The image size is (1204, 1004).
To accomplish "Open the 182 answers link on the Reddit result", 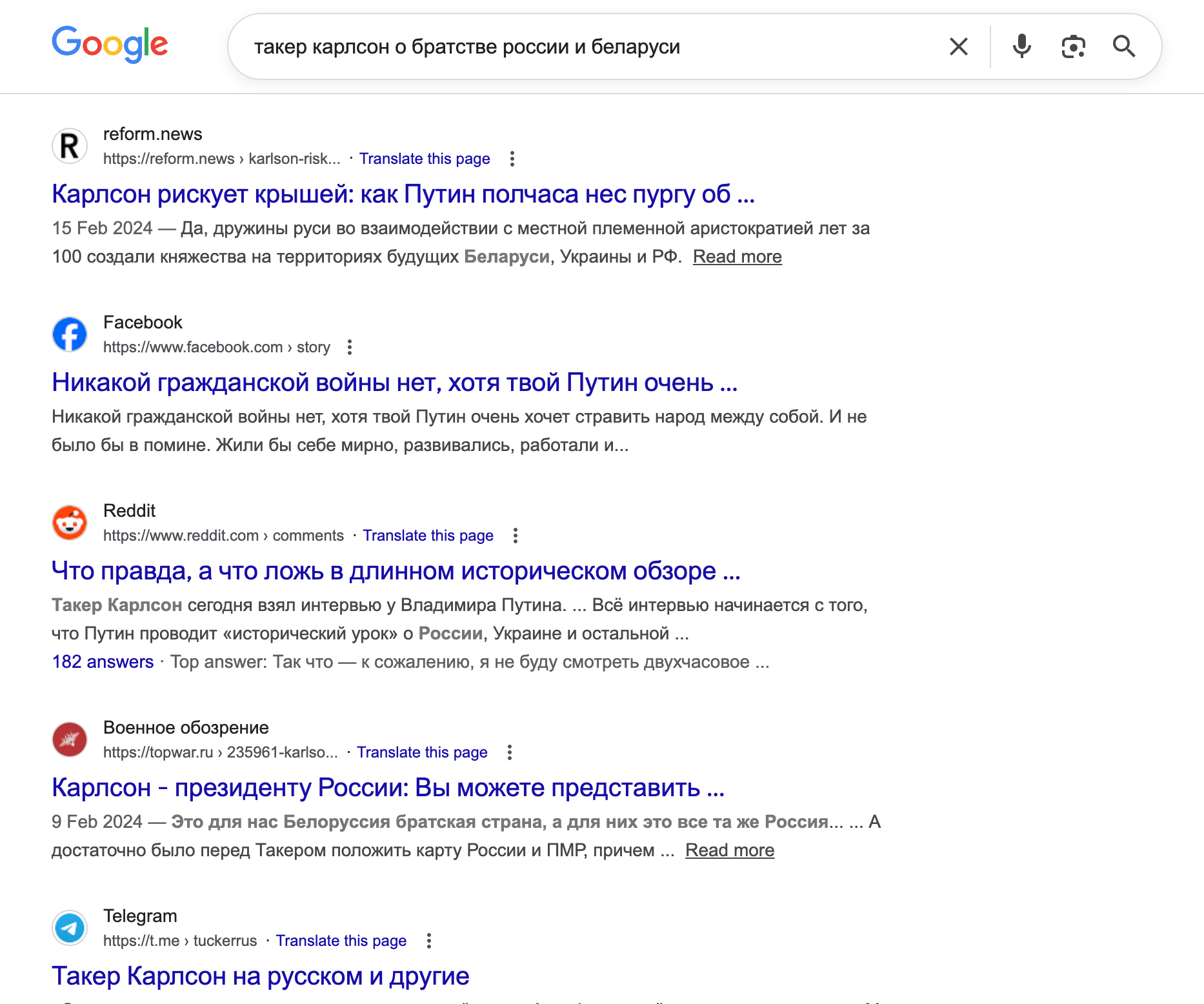I will coord(103,661).
